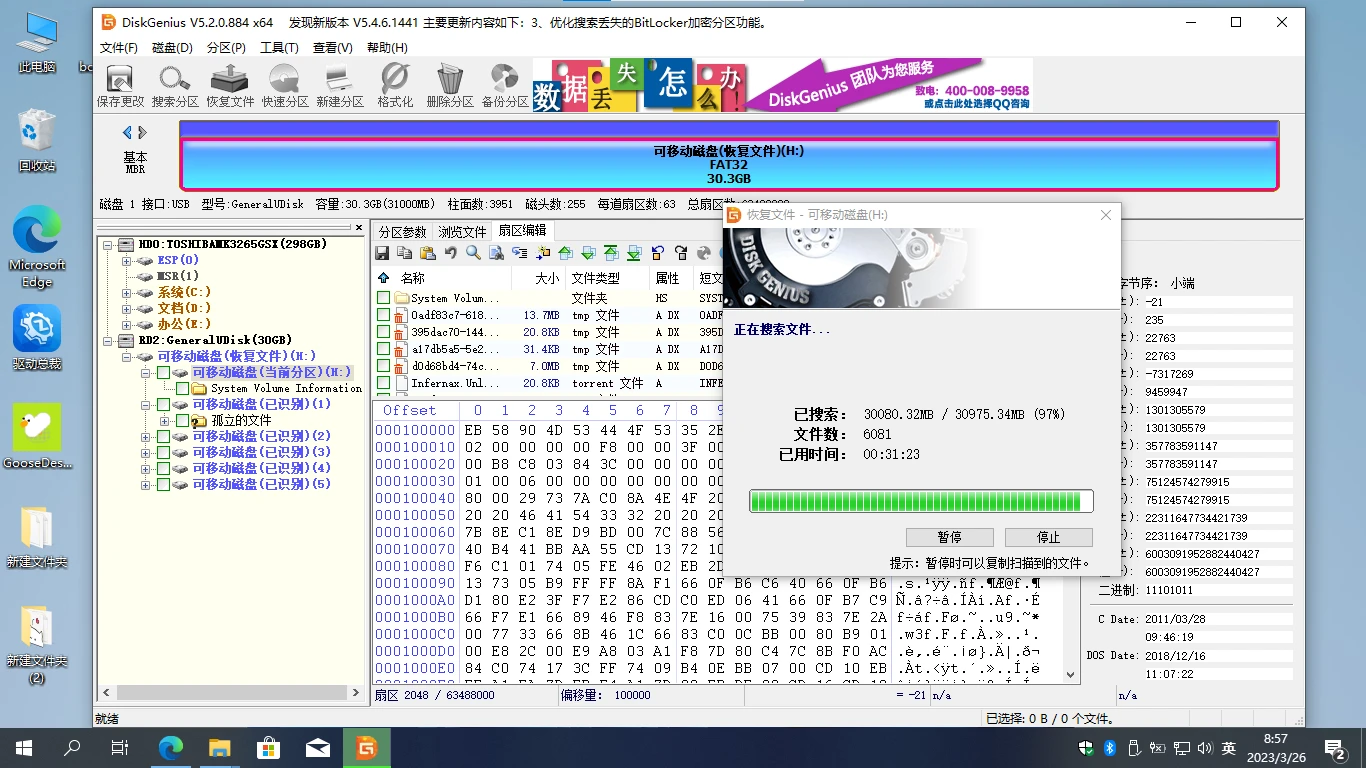Click the green file search progress bar
The height and width of the screenshot is (768, 1366).
point(921,501)
